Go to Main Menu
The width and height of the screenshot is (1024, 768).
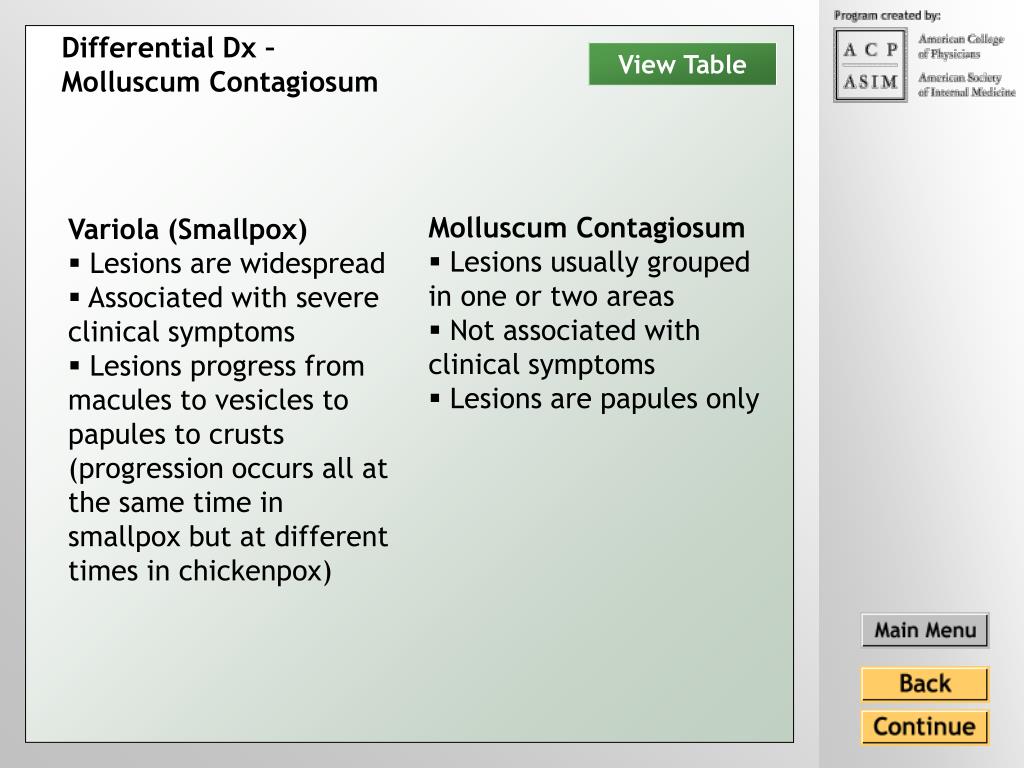pyautogui.click(x=925, y=630)
